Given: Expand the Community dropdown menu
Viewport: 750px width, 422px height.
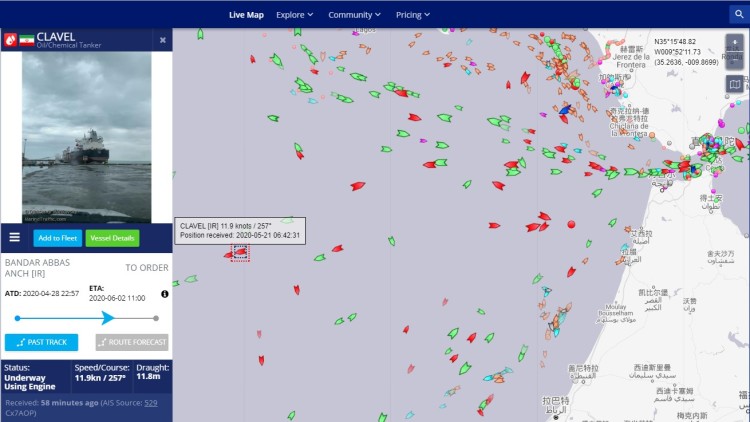Looking at the screenshot, I should (x=355, y=15).
